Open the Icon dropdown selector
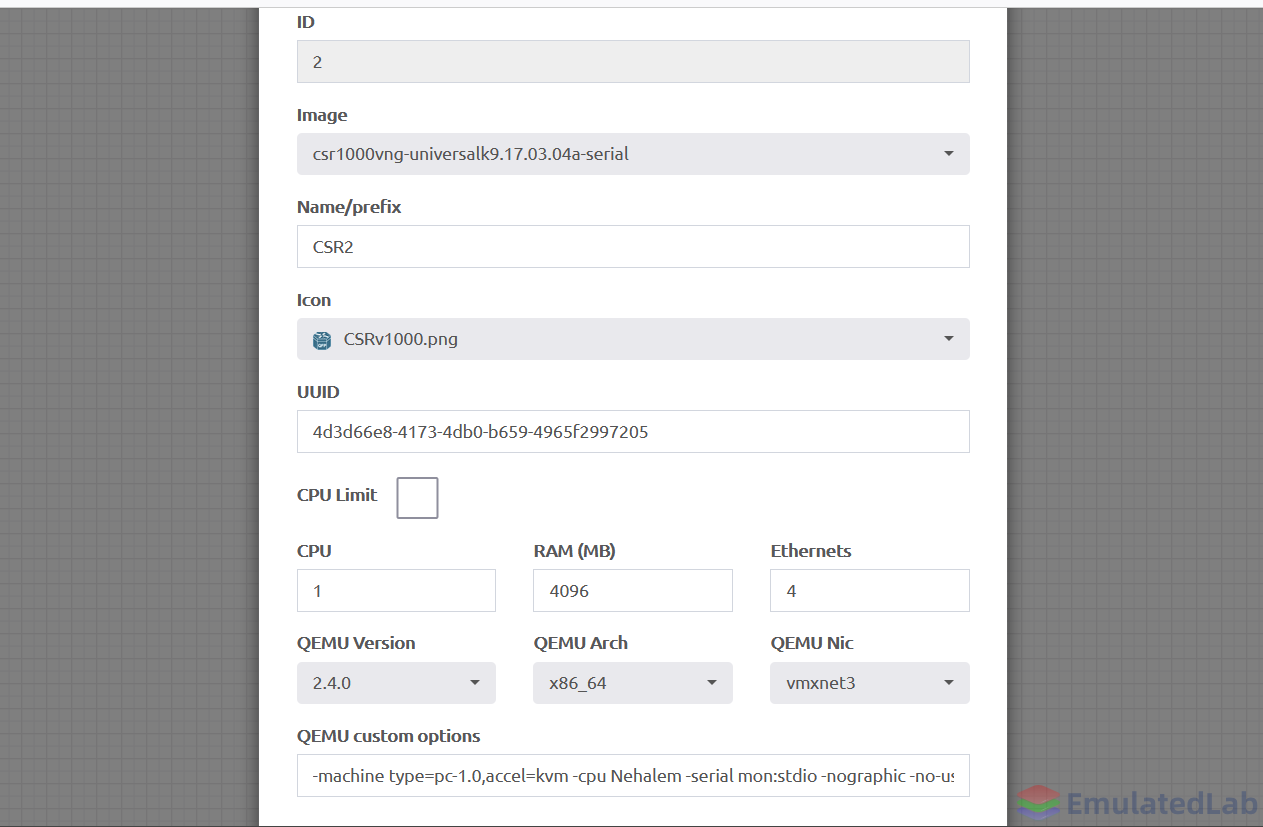Image resolution: width=1263 pixels, height=827 pixels. [x=633, y=339]
